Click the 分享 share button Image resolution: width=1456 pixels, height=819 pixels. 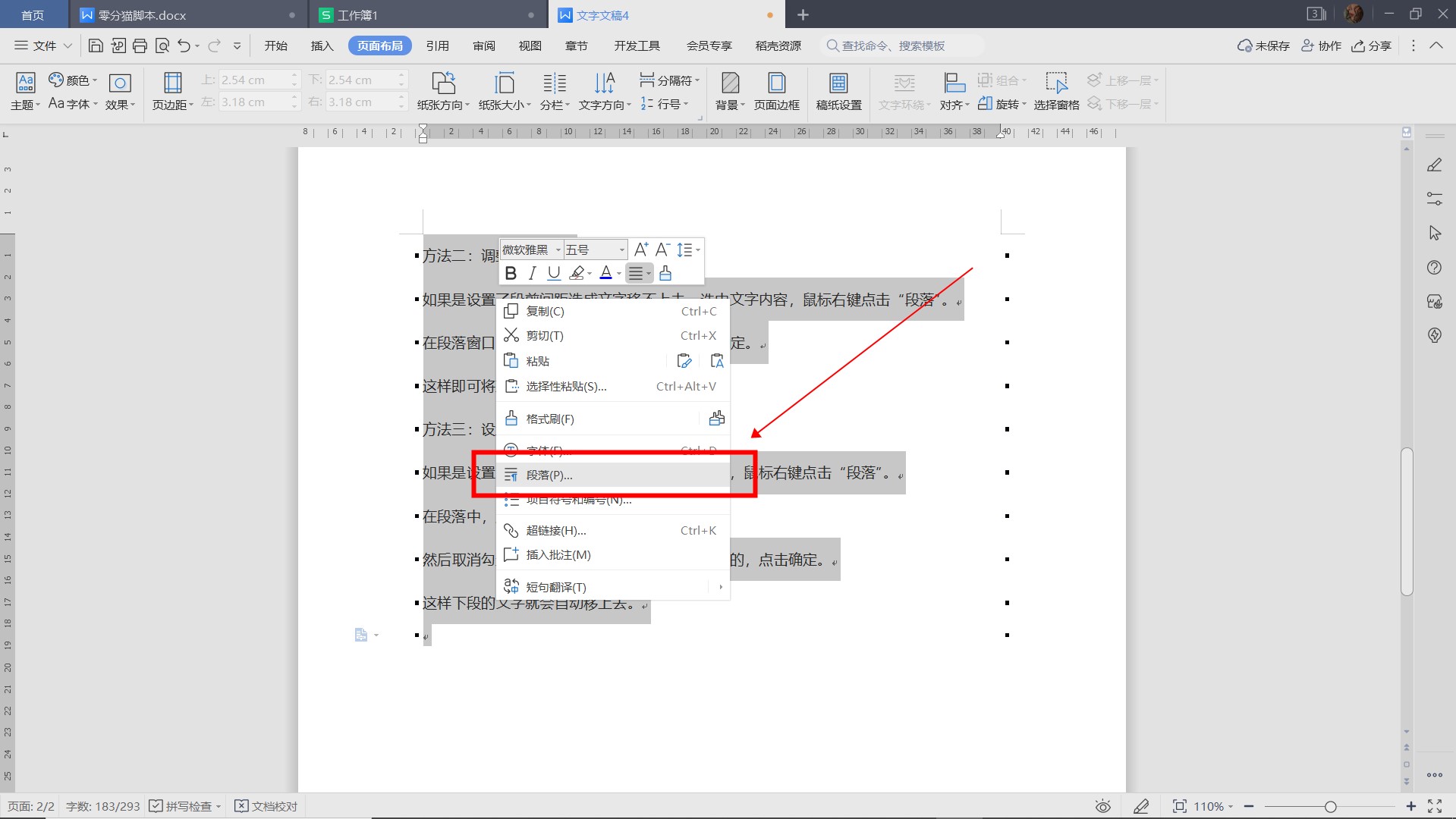click(1371, 46)
